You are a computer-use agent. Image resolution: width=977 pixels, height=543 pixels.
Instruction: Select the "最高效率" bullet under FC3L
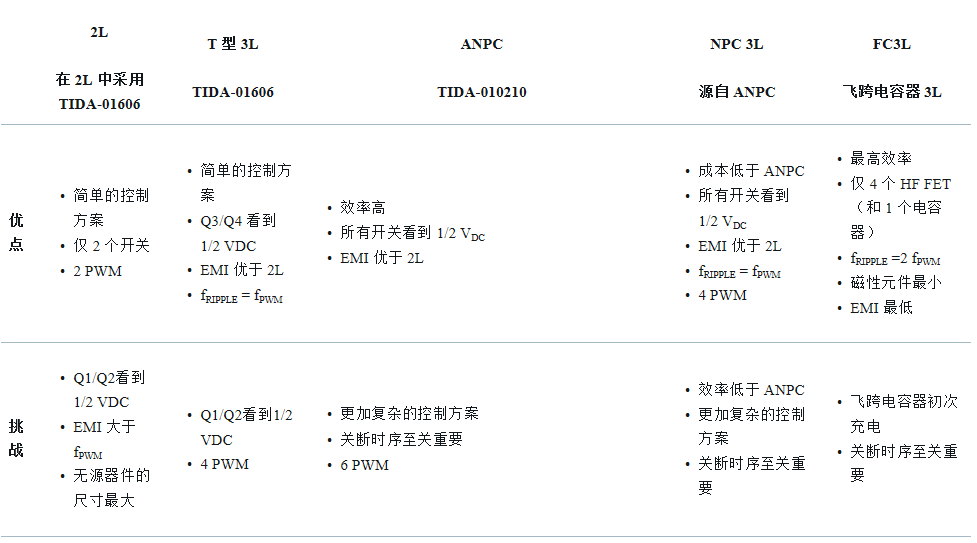(880, 159)
